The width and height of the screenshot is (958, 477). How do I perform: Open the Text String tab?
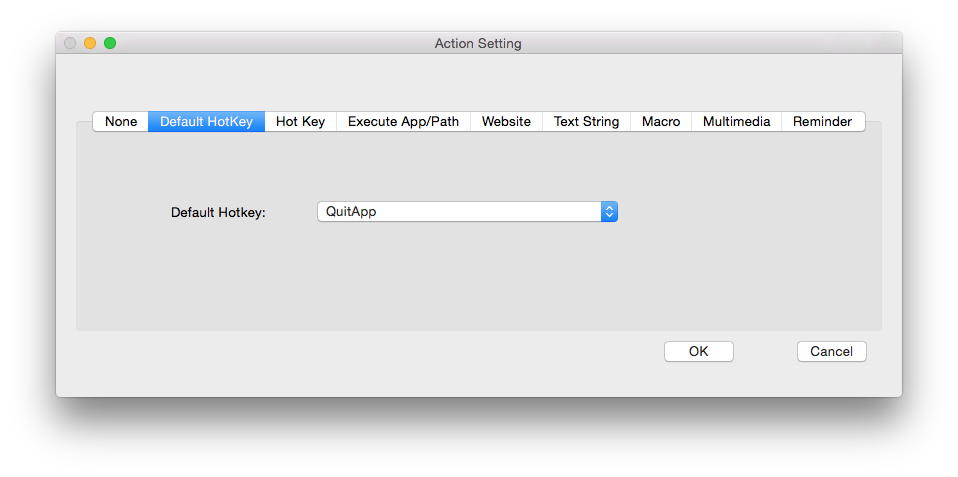(x=586, y=122)
